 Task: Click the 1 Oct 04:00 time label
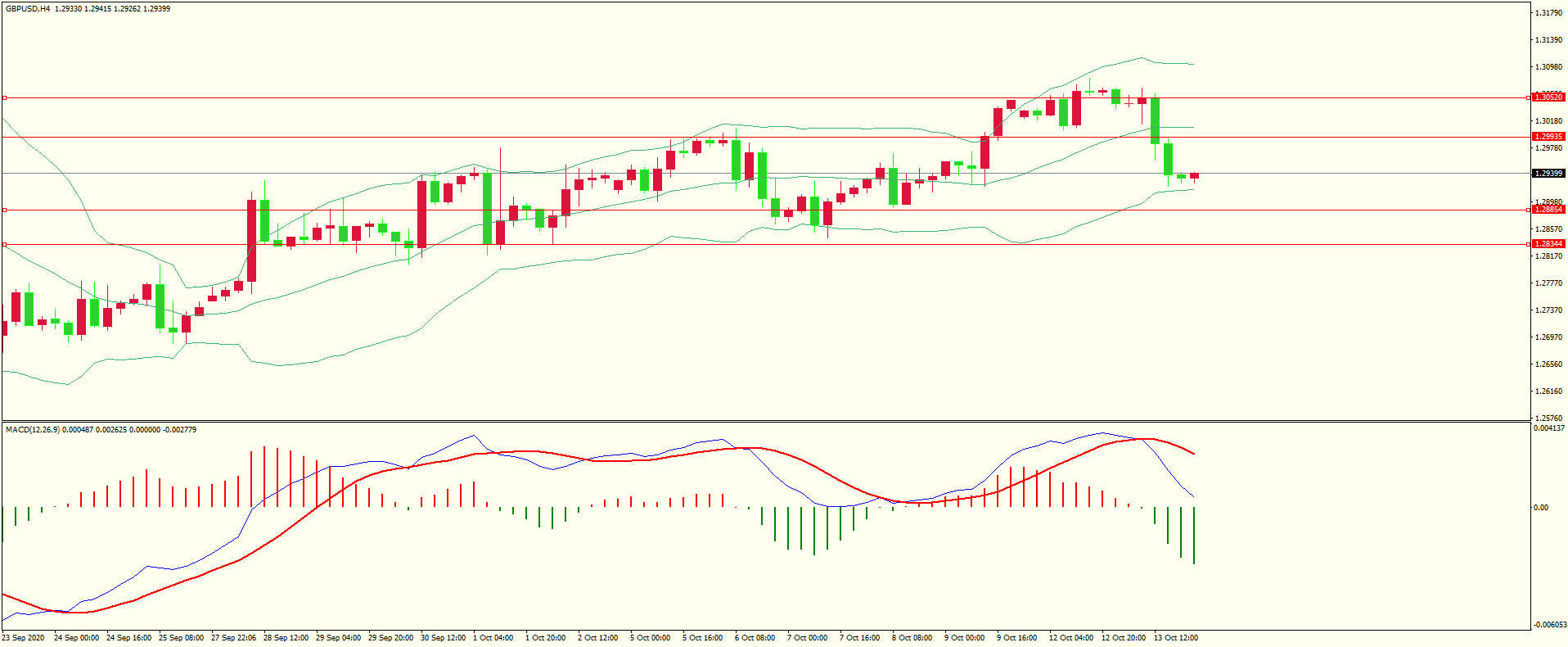(493, 638)
